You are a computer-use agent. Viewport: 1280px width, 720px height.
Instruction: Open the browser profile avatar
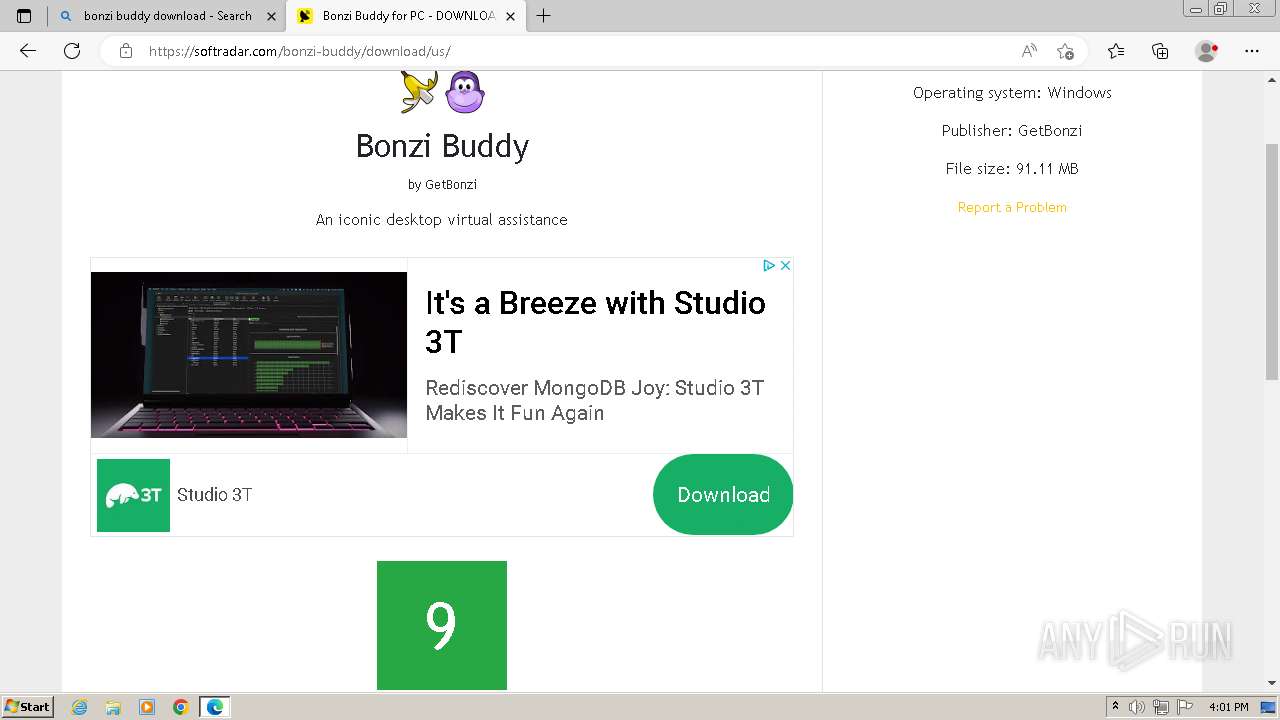[1207, 51]
